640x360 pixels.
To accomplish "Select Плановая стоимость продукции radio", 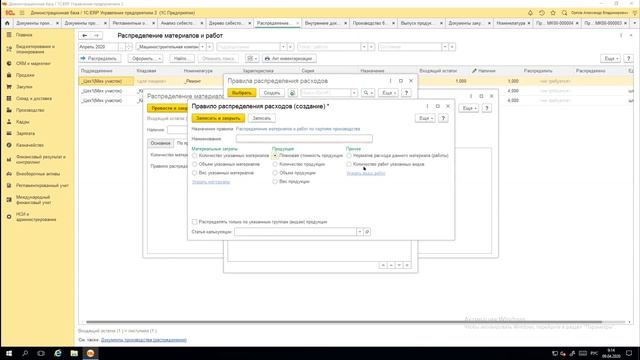I will 275,156.
